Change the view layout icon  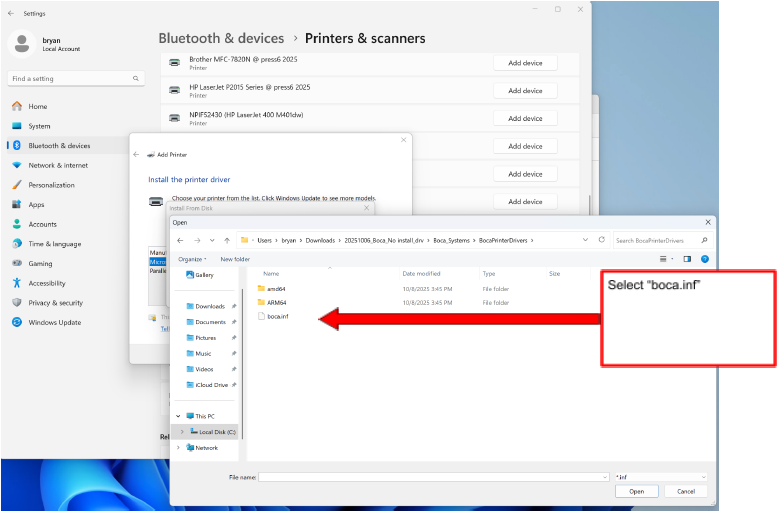pyautogui.click(x=665, y=259)
